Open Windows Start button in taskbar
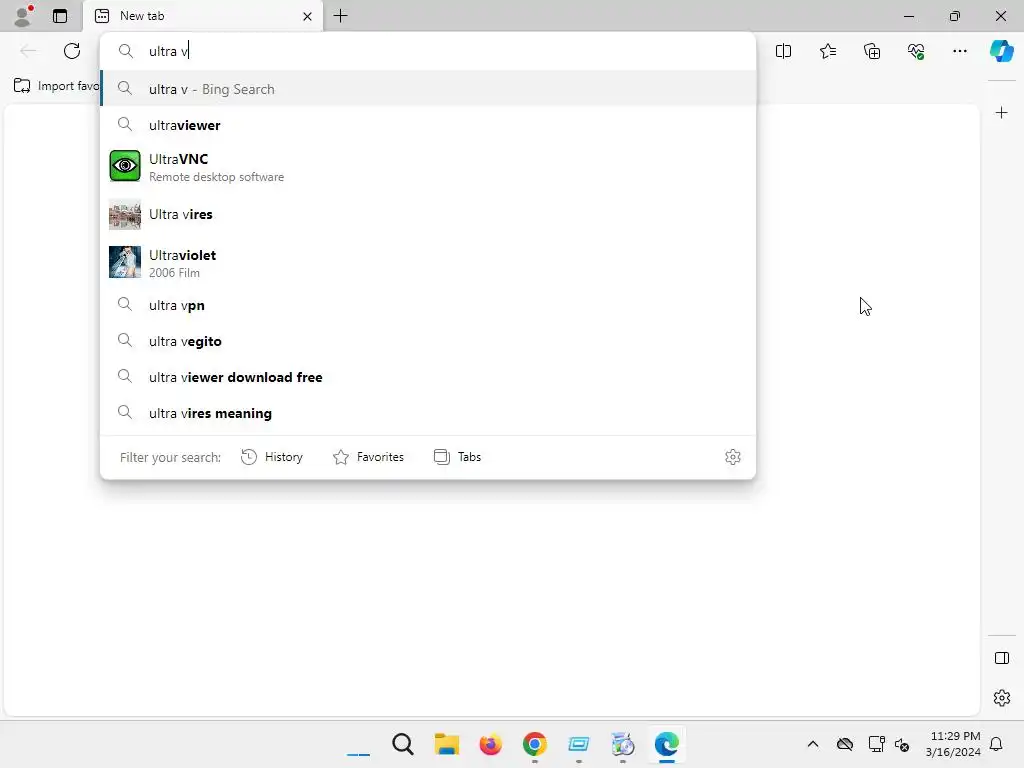 (358, 744)
